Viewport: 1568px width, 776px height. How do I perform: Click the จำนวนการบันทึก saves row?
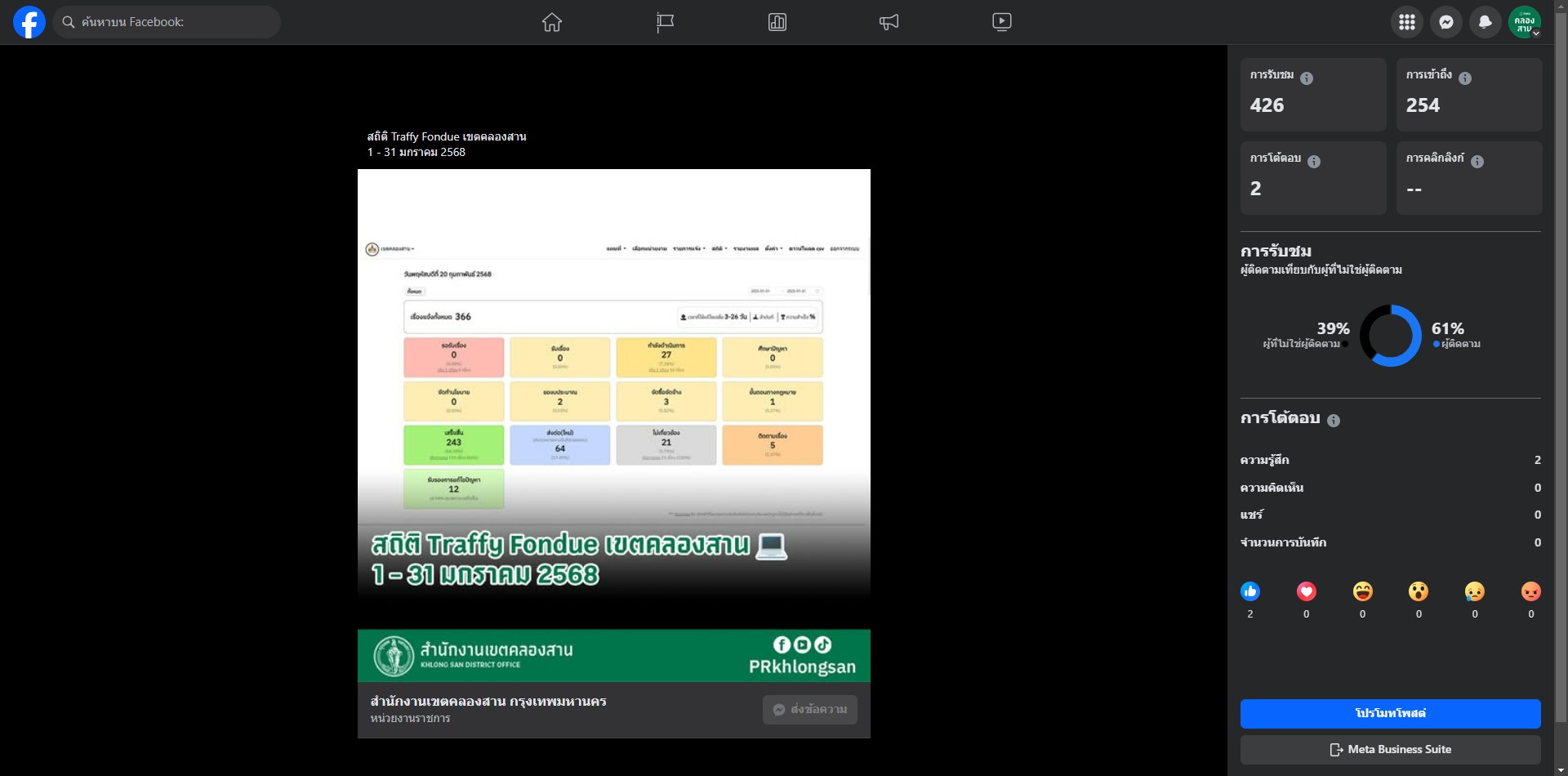click(1391, 542)
